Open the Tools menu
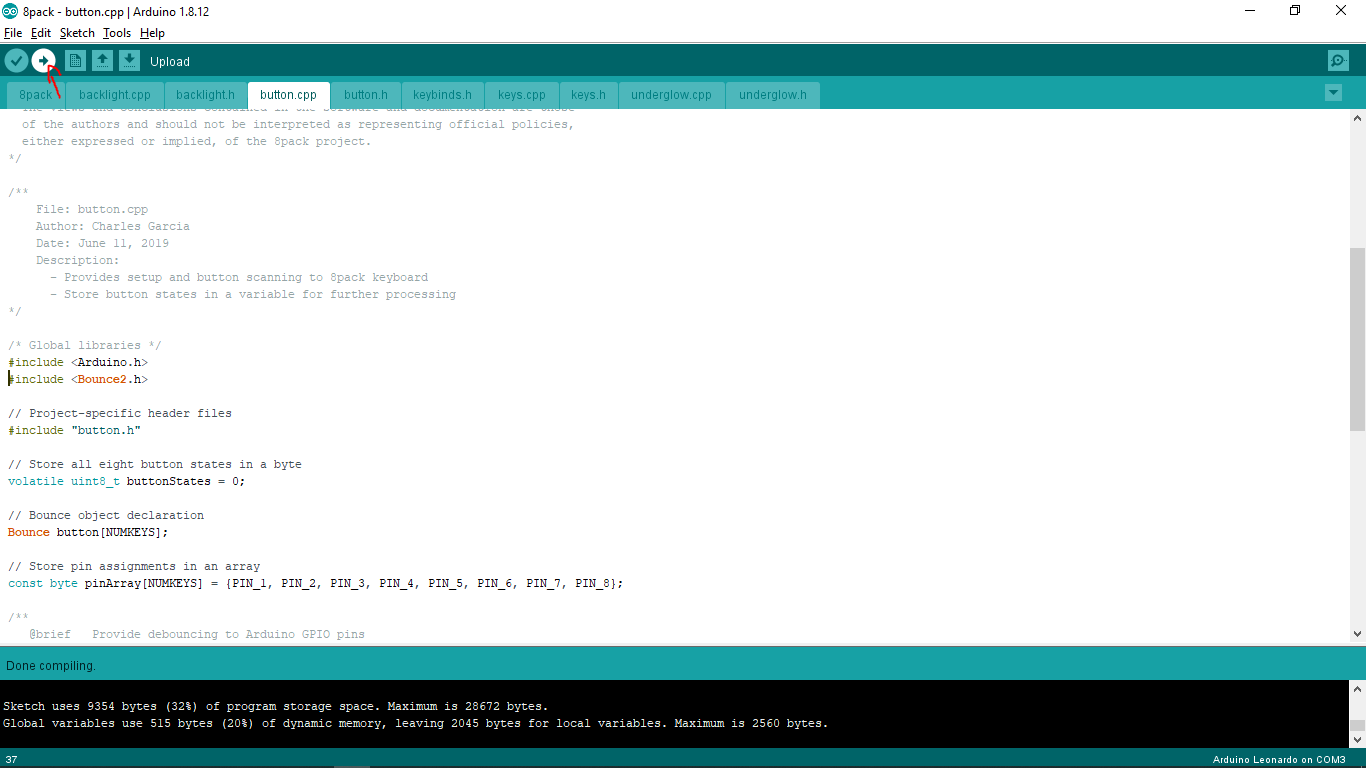Viewport: 1366px width, 768px height. click(117, 33)
